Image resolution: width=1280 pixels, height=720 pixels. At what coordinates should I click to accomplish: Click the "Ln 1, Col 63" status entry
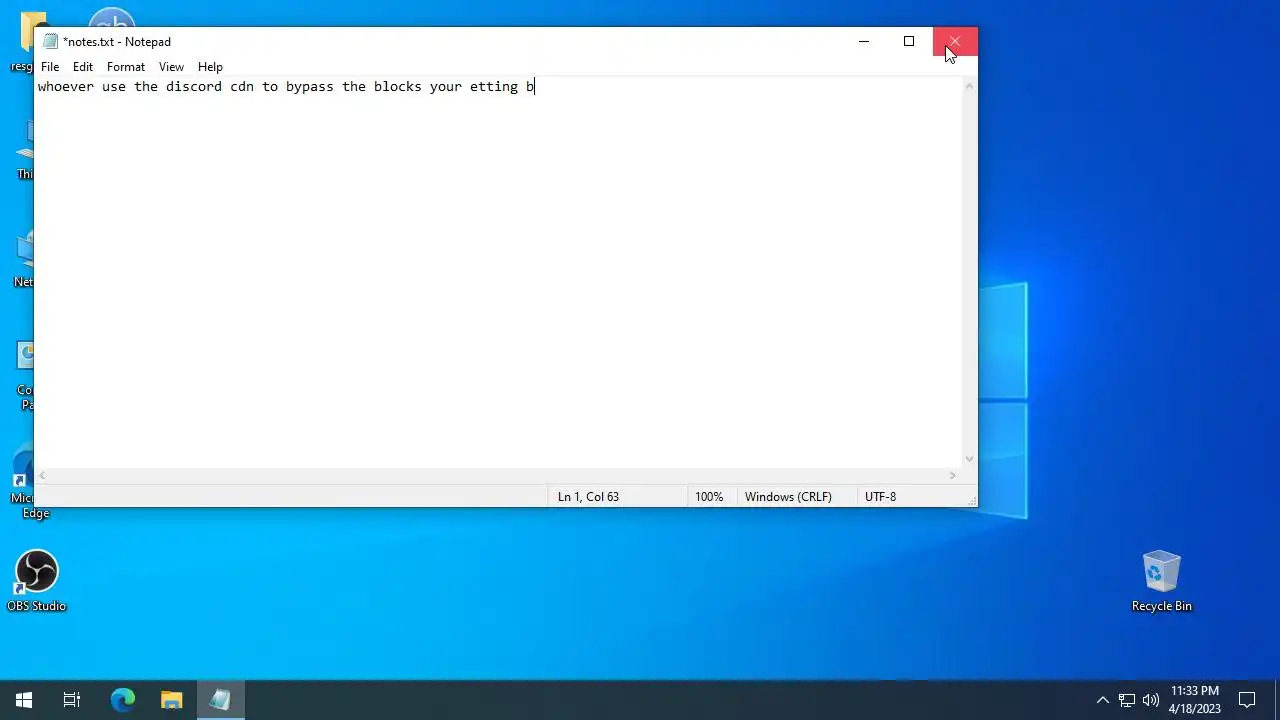[588, 497]
